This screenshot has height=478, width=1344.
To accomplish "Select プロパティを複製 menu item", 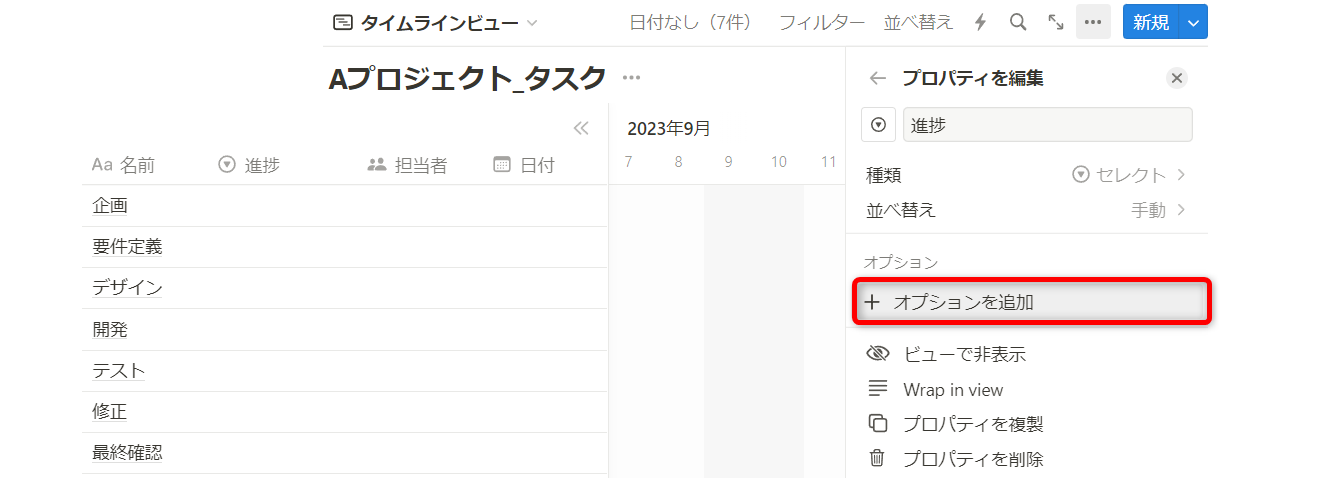I will click(x=972, y=424).
